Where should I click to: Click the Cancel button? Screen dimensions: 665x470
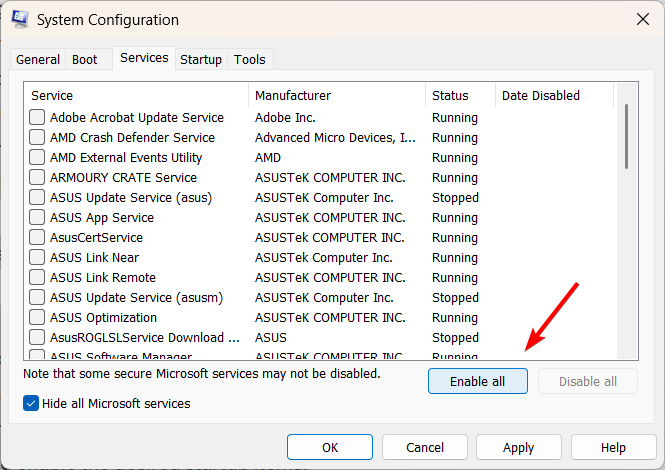click(x=425, y=447)
